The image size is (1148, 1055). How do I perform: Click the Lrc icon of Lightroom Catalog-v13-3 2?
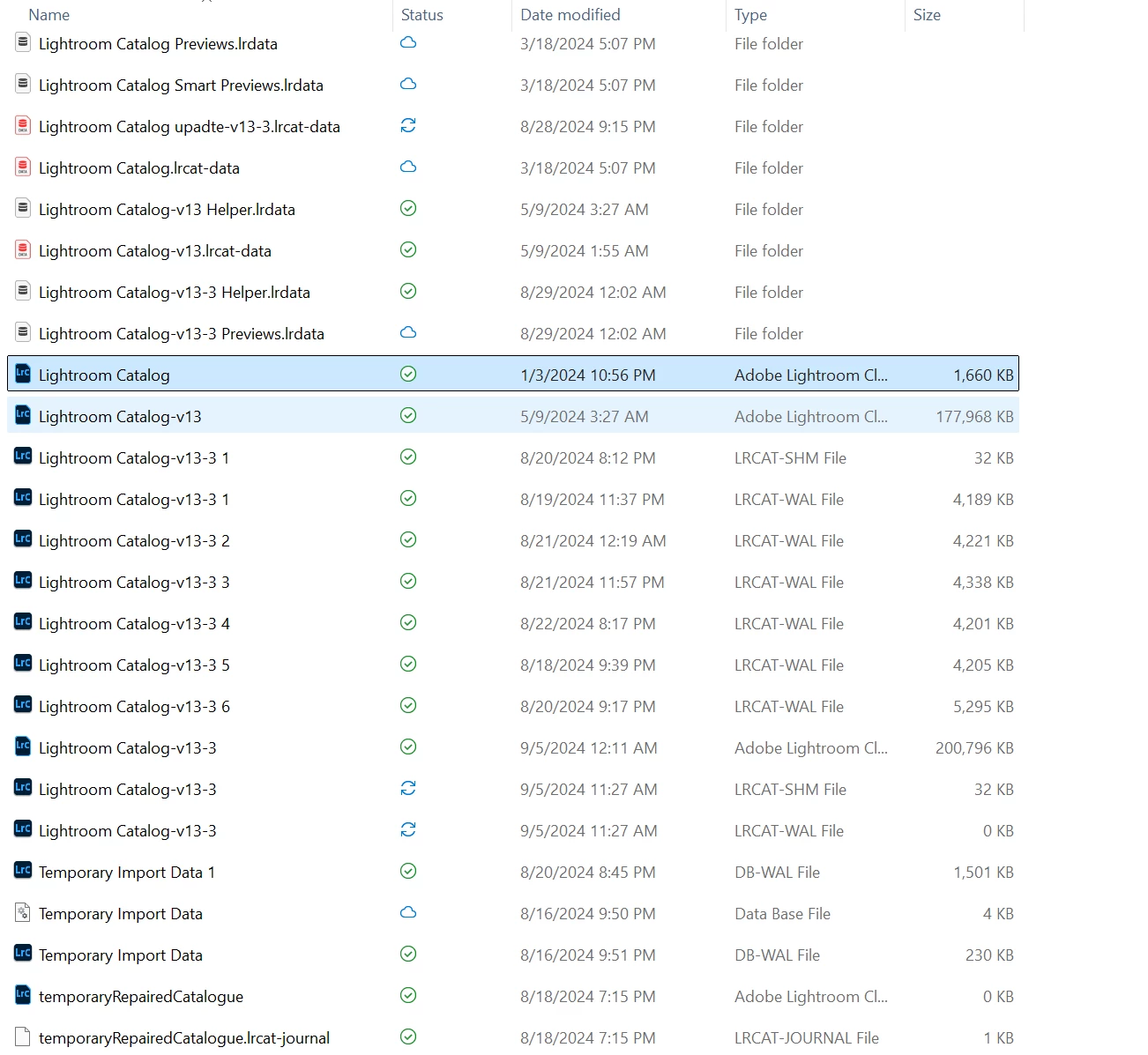23,539
